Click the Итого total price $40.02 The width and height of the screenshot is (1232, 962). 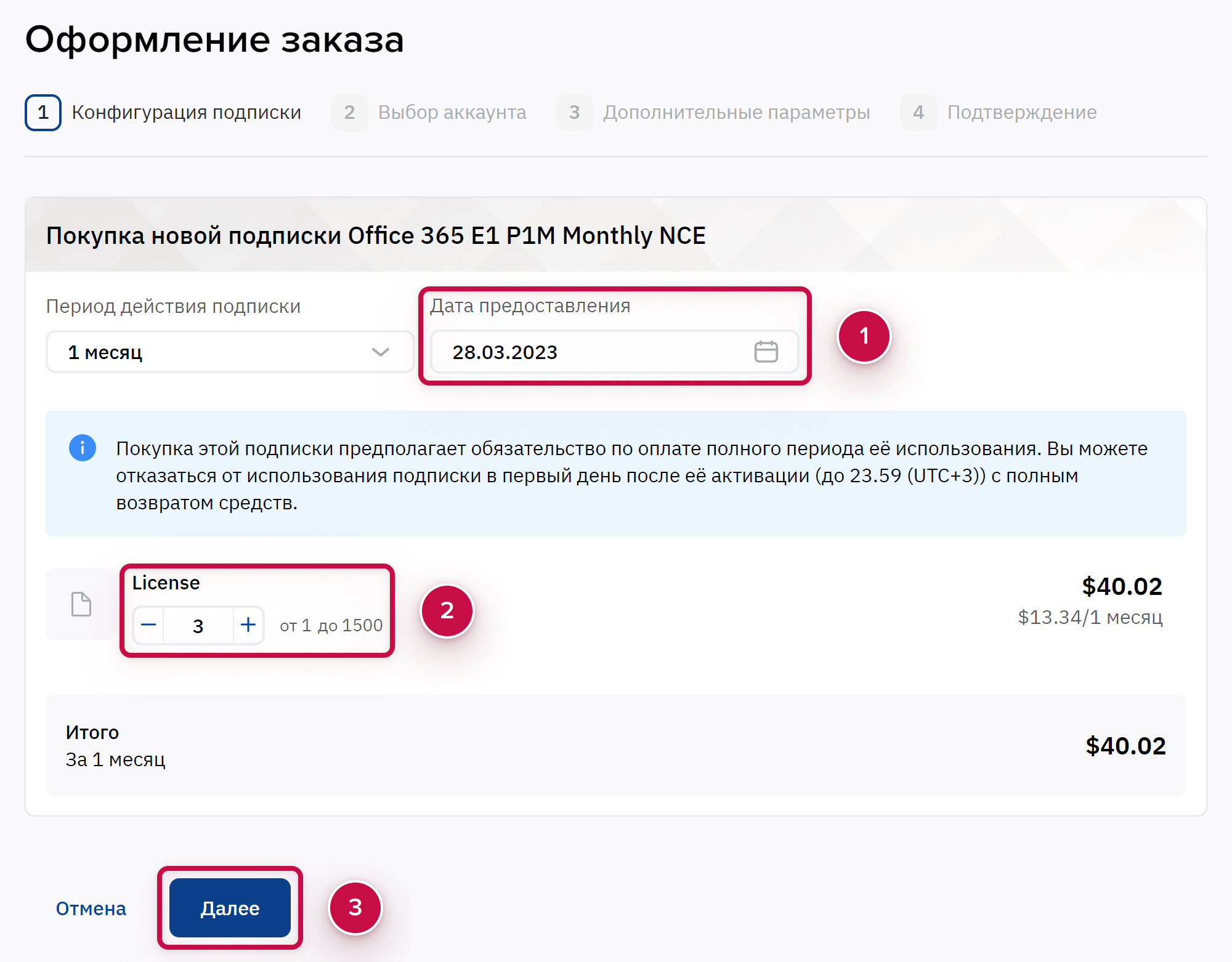click(x=1125, y=746)
